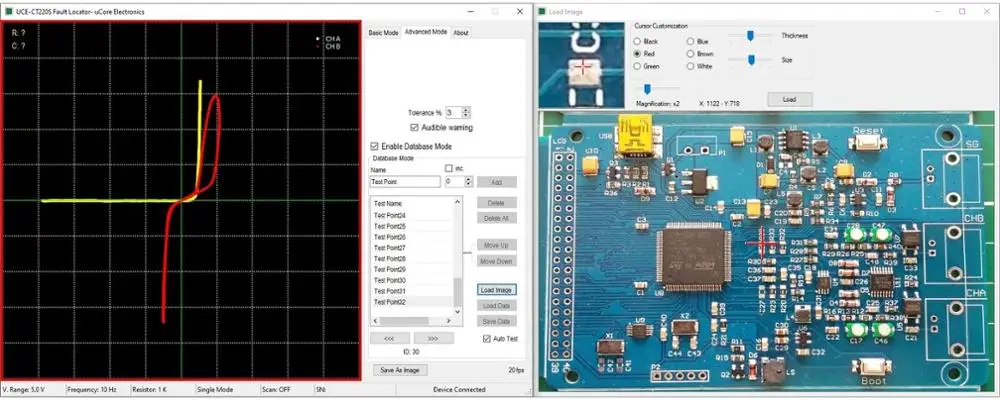Screen dimensions: 1000x400
Task: Toggle the Audible warning checkbox
Action: coord(415,128)
